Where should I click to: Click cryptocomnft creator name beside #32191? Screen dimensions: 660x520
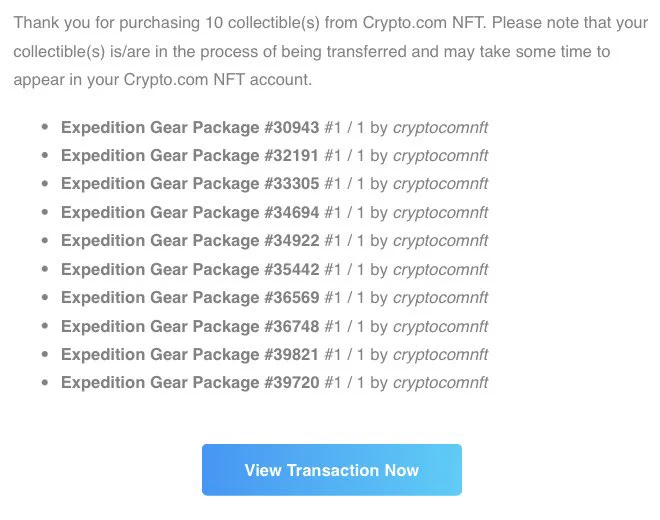tap(440, 156)
